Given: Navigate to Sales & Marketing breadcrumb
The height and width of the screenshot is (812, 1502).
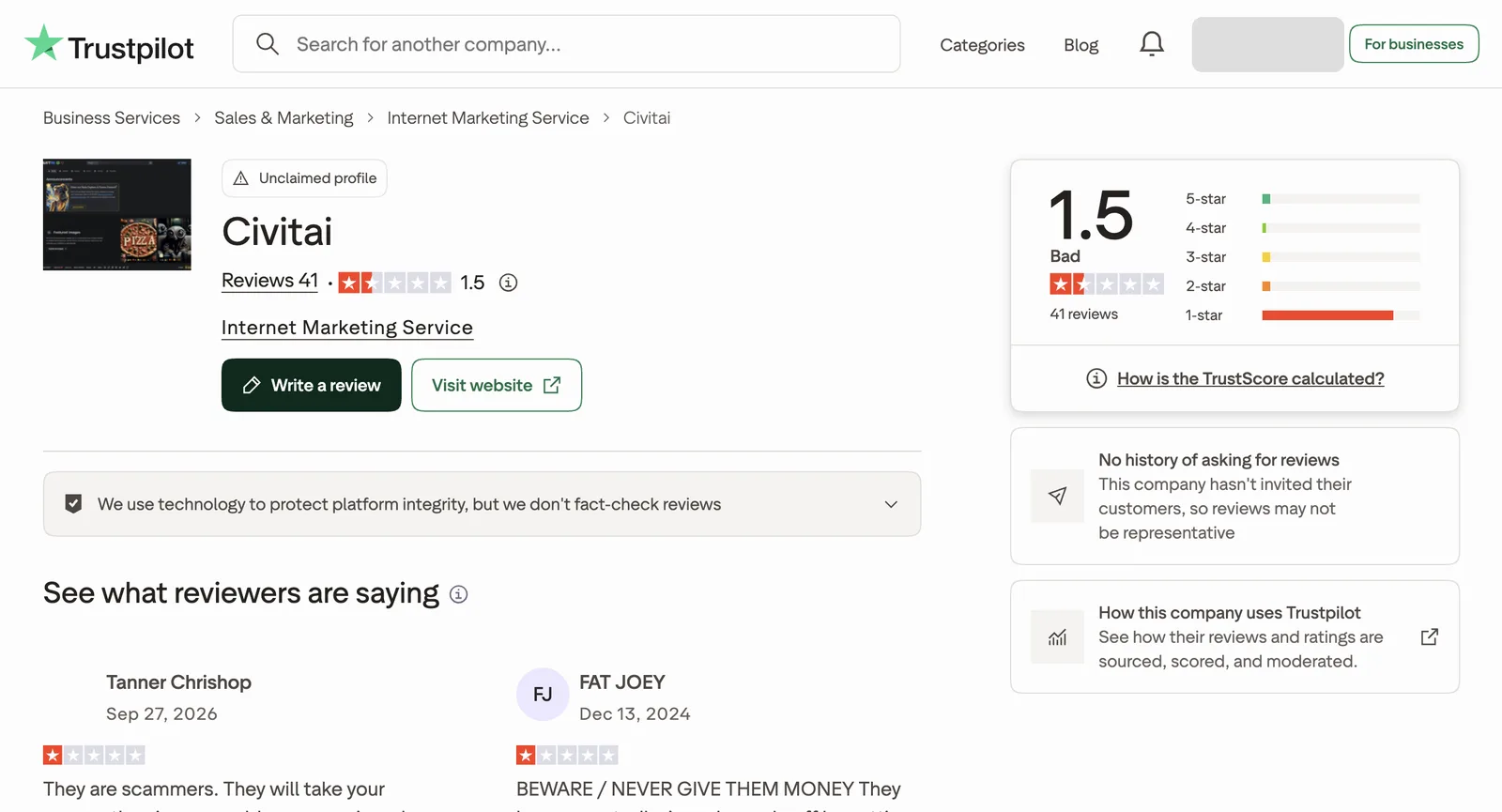Looking at the screenshot, I should (x=284, y=118).
